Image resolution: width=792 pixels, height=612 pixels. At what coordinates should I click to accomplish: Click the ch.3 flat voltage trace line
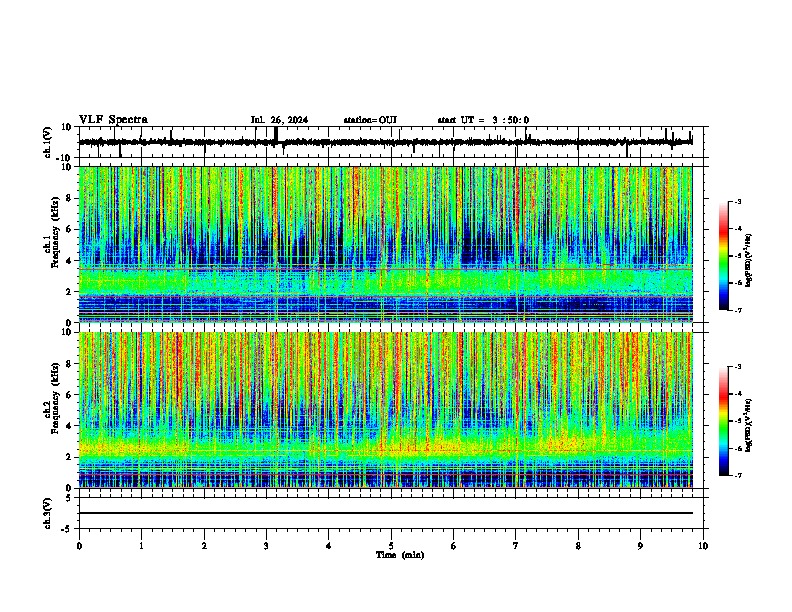pyautogui.click(x=385, y=513)
